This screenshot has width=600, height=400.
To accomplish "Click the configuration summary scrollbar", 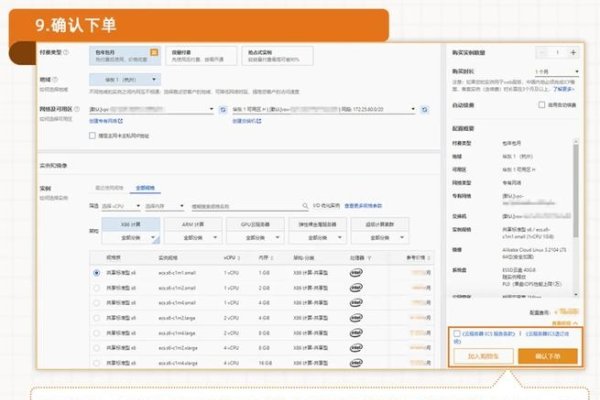I will point(576,190).
